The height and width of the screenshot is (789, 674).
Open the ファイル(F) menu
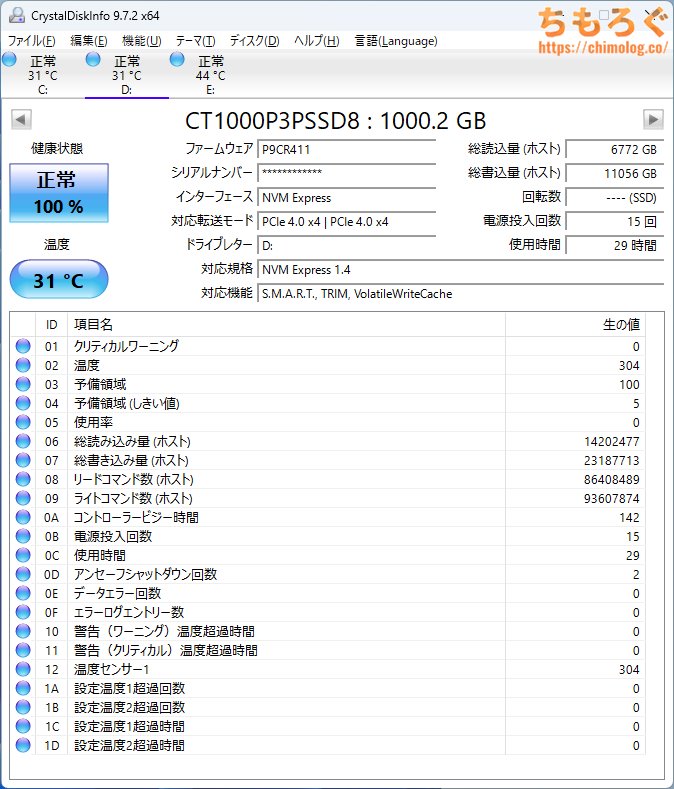point(32,41)
